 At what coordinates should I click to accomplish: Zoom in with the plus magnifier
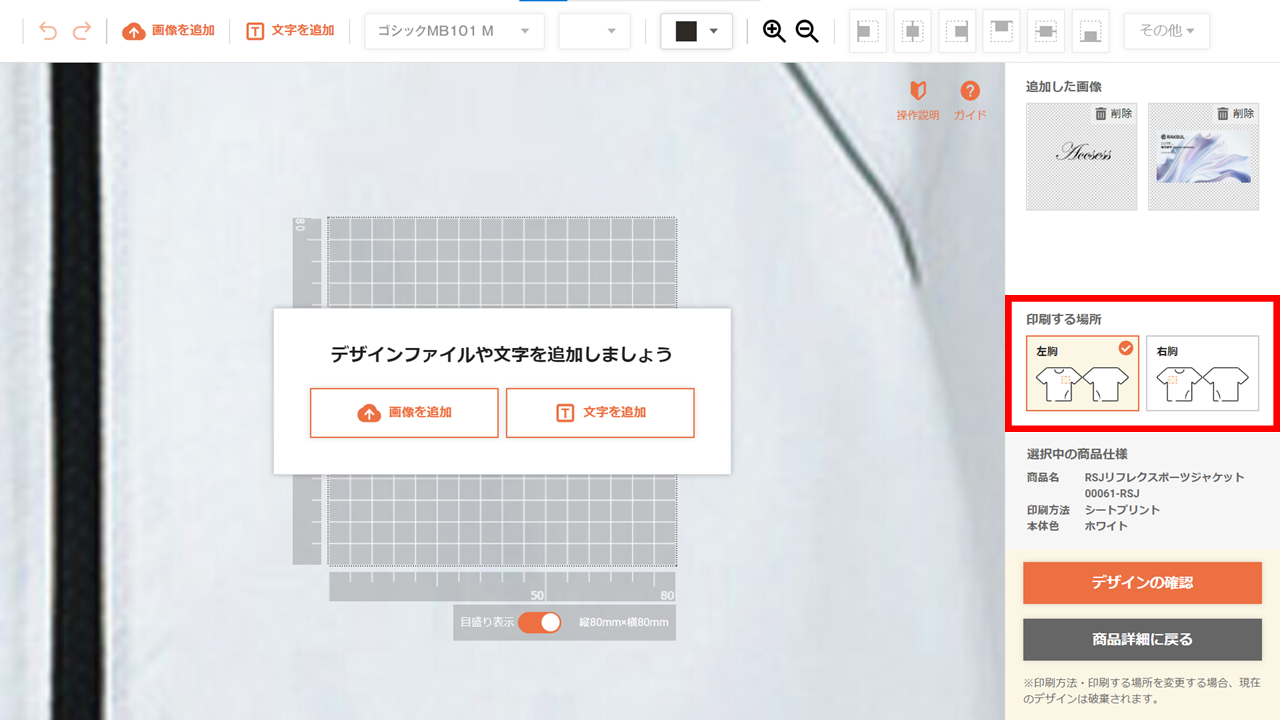click(774, 31)
